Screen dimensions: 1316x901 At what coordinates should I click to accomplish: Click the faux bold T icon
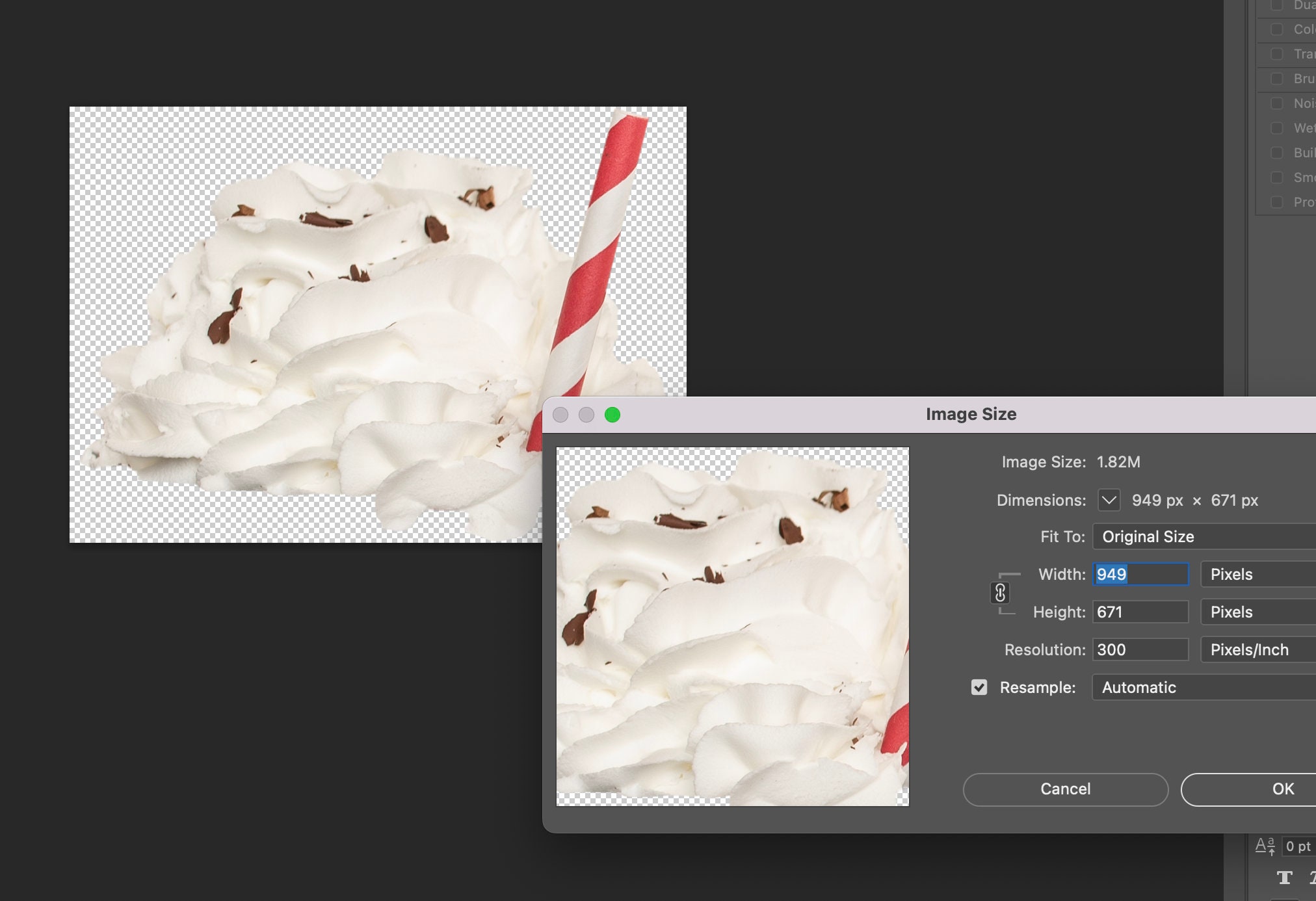click(x=1284, y=878)
